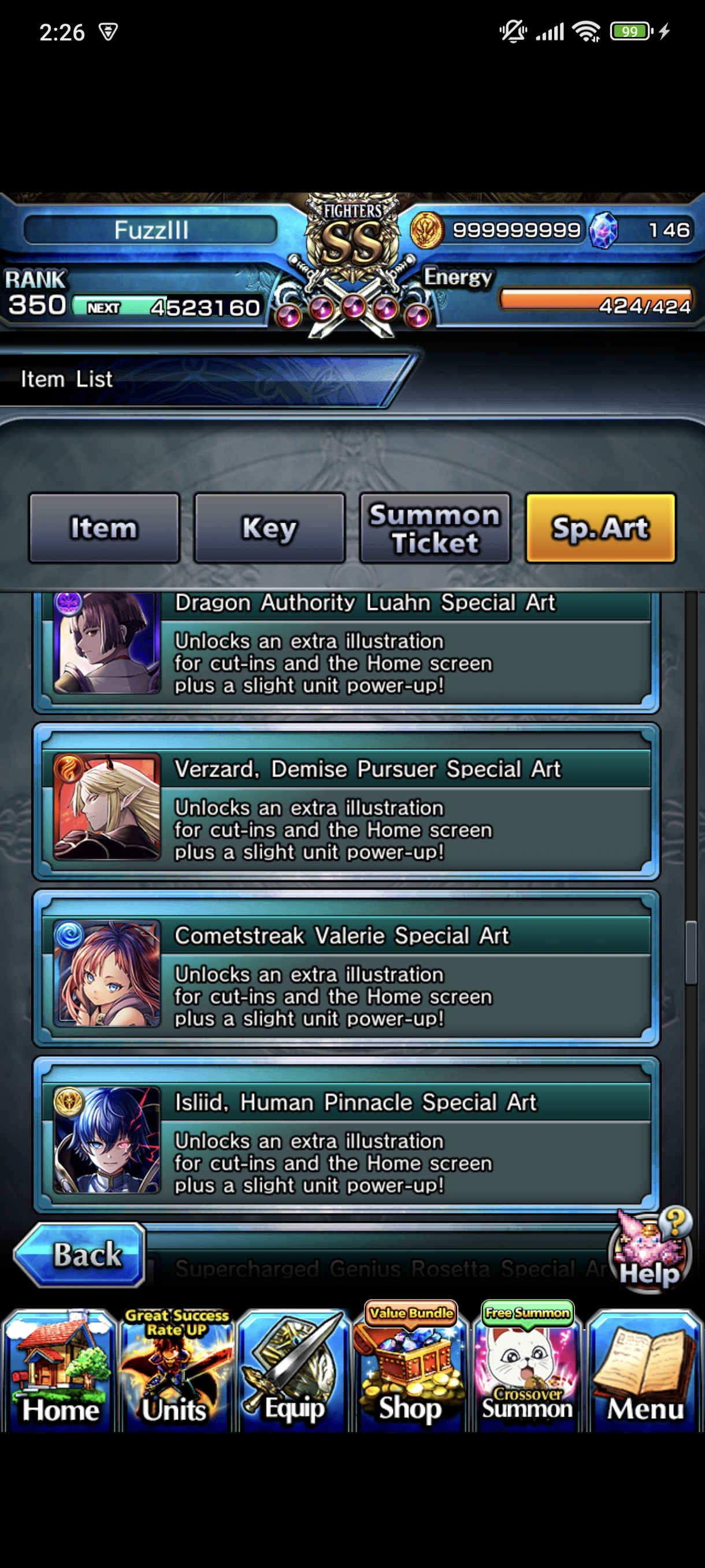The image size is (705, 1568).
Task: Tap the blue crystal gem icon
Action: pos(604,231)
